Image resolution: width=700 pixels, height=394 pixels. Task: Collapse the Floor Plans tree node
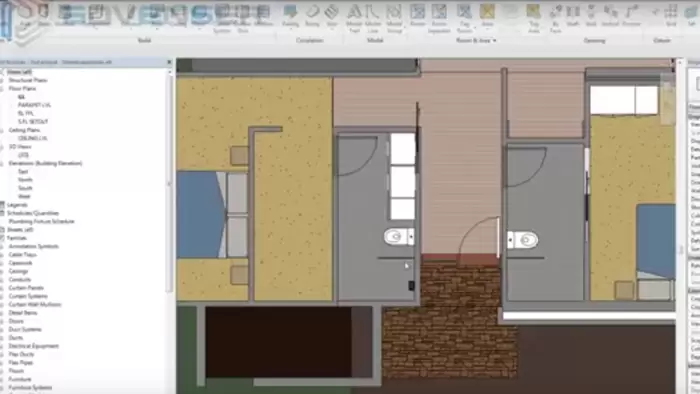pyautogui.click(x=2, y=88)
